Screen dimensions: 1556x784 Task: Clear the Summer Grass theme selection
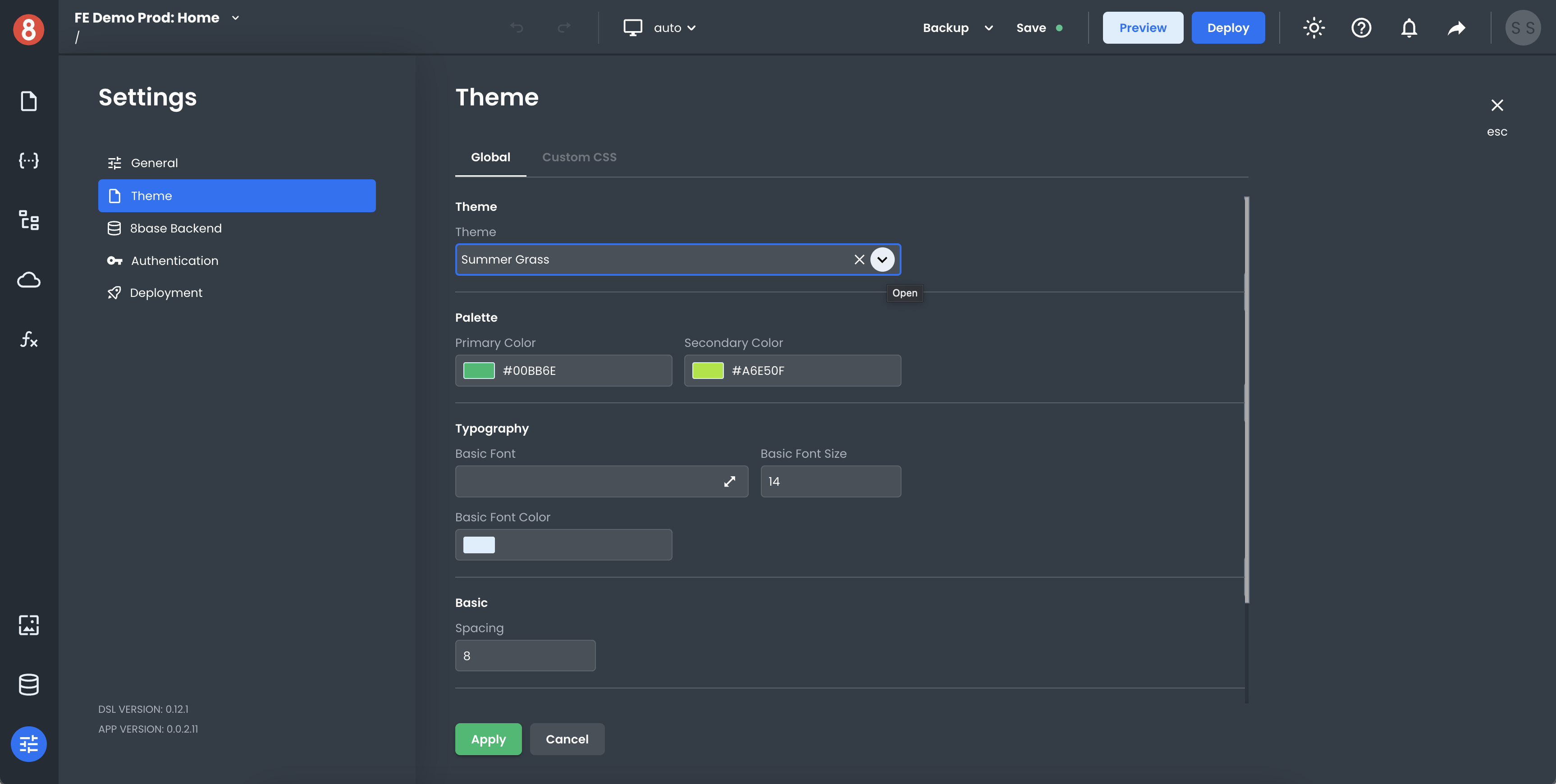point(859,260)
